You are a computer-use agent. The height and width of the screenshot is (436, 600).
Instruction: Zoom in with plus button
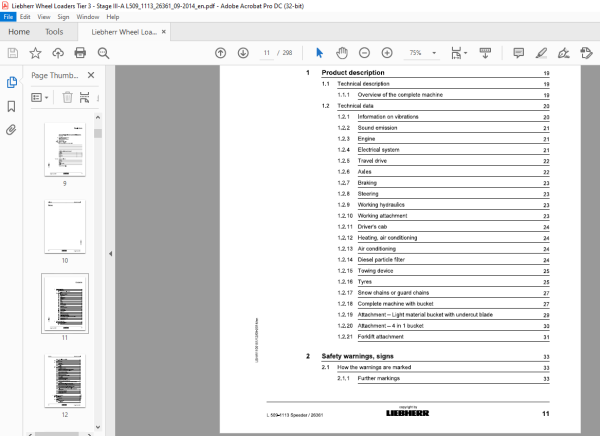tap(387, 53)
